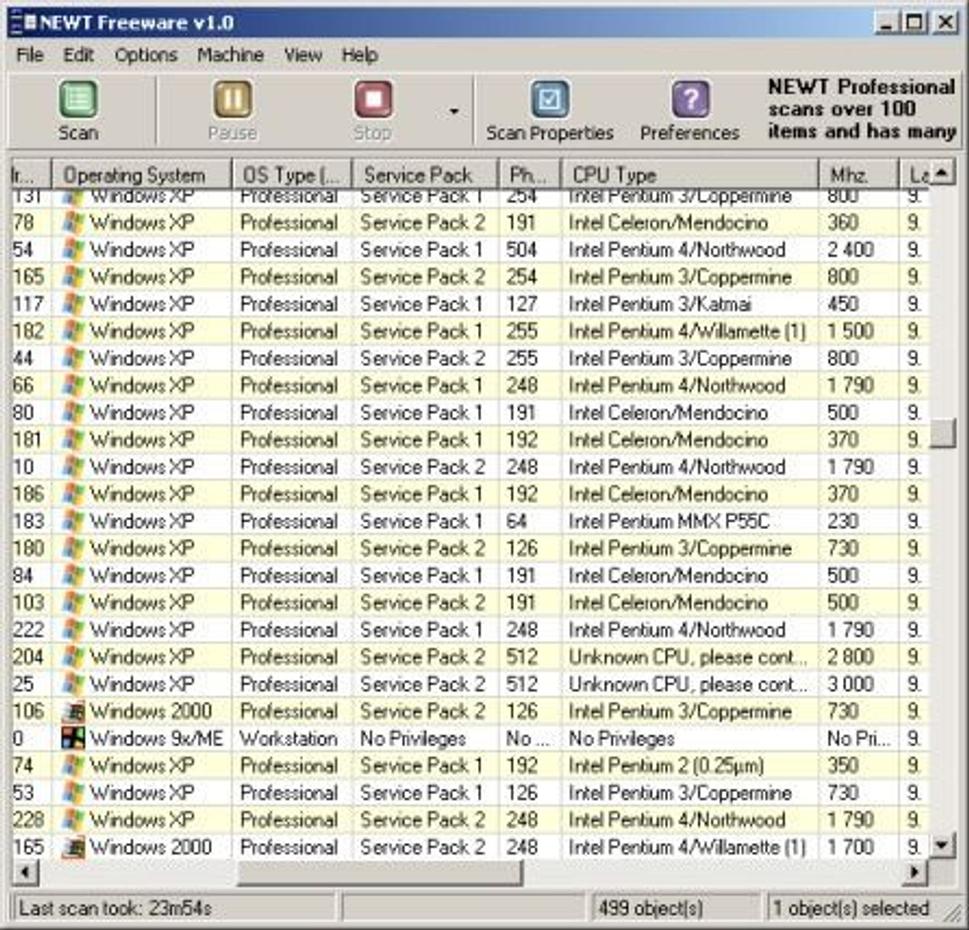
Task: Start a network scan with the Scan icon
Action: [78, 99]
